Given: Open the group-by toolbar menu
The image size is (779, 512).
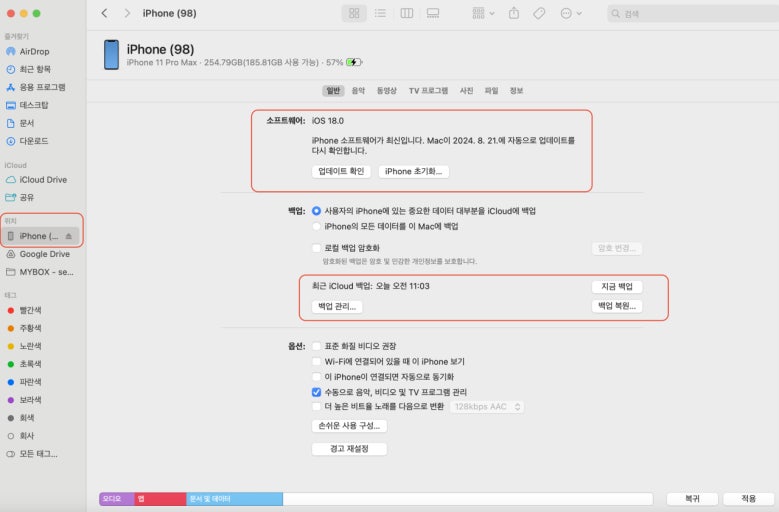Looking at the screenshot, I should tap(483, 13).
